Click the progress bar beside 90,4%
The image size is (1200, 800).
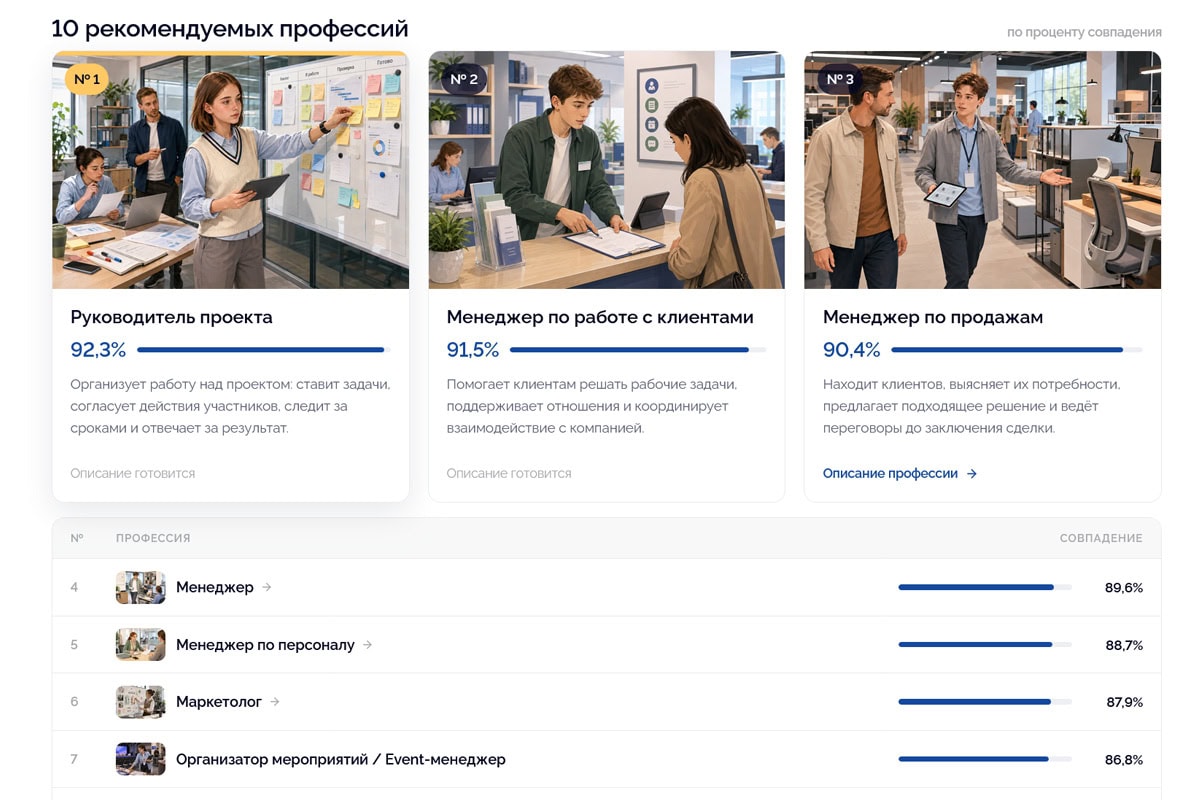click(x=1017, y=350)
